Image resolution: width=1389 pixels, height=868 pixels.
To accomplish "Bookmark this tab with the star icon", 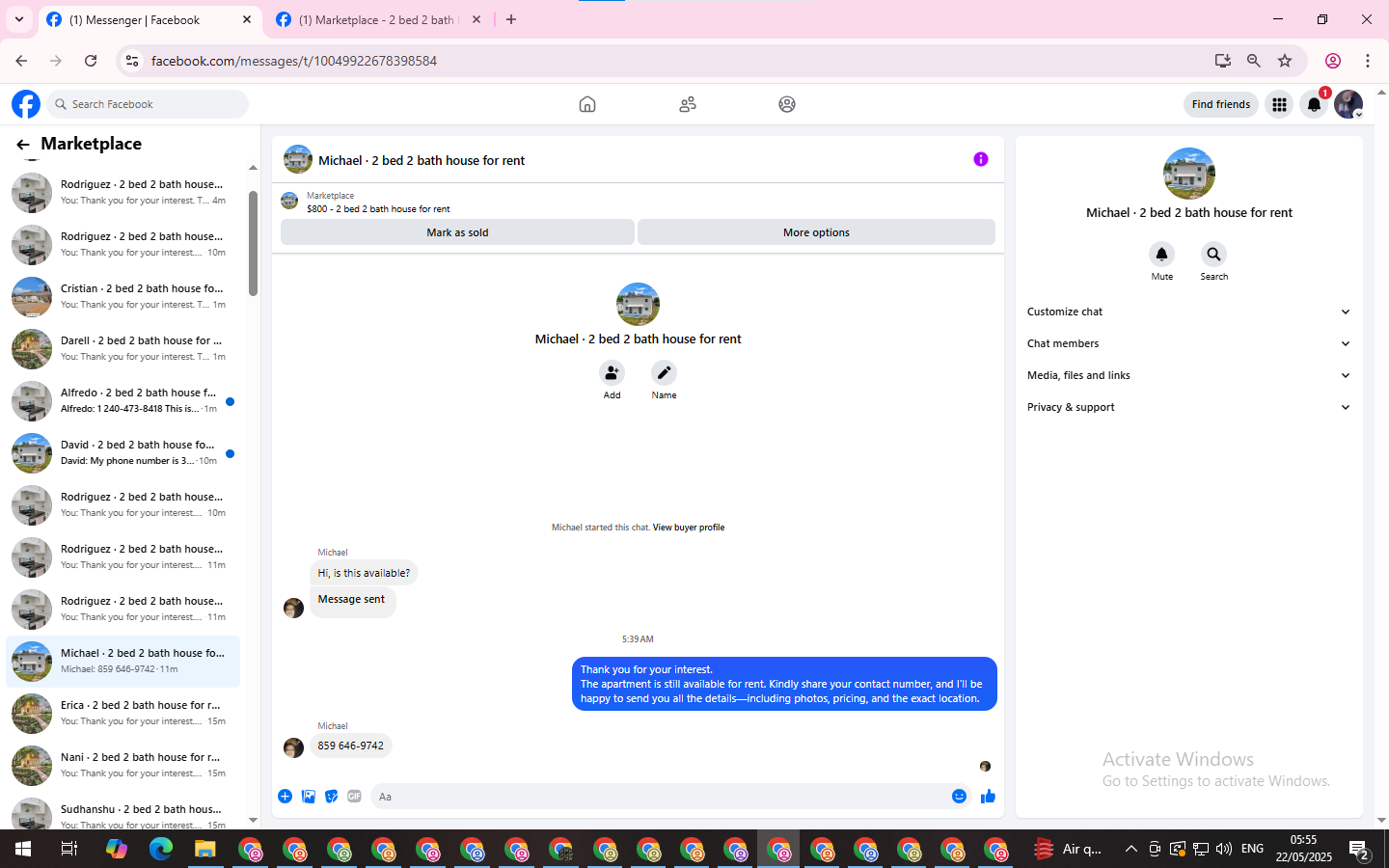I will tap(1285, 61).
